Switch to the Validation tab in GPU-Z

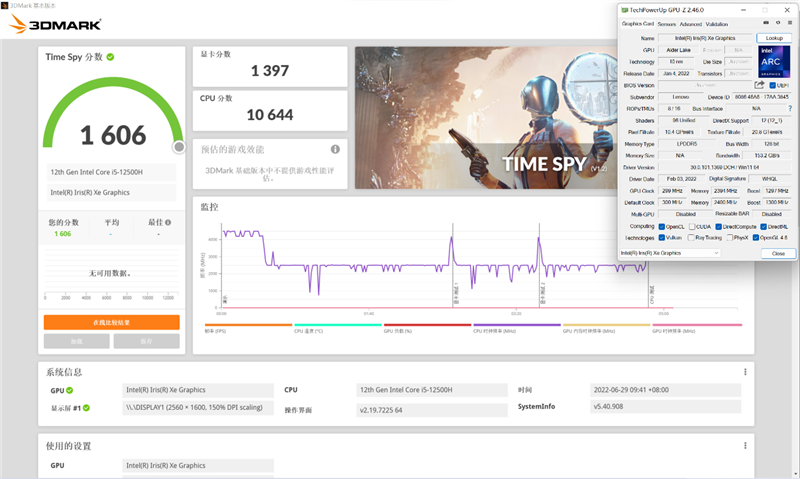click(717, 24)
